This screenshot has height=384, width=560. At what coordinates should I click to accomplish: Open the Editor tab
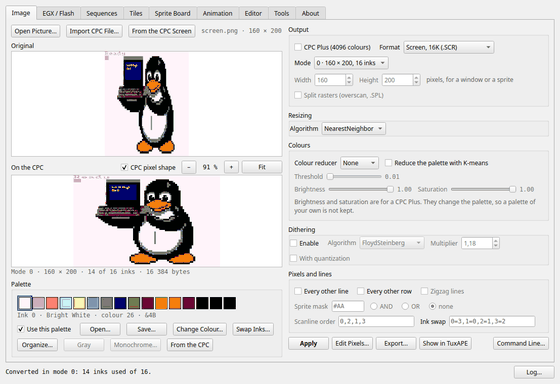pyautogui.click(x=253, y=14)
